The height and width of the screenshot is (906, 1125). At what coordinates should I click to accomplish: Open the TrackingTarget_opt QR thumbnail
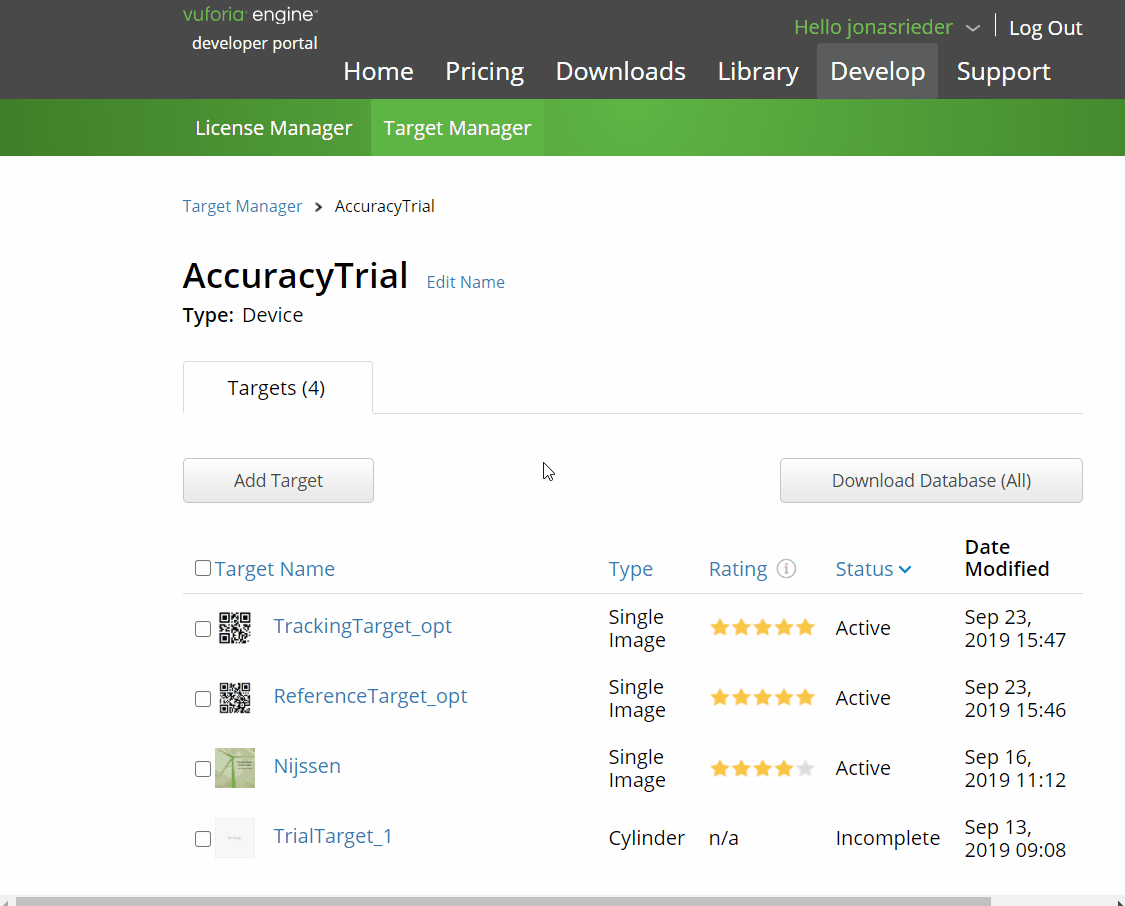(235, 628)
